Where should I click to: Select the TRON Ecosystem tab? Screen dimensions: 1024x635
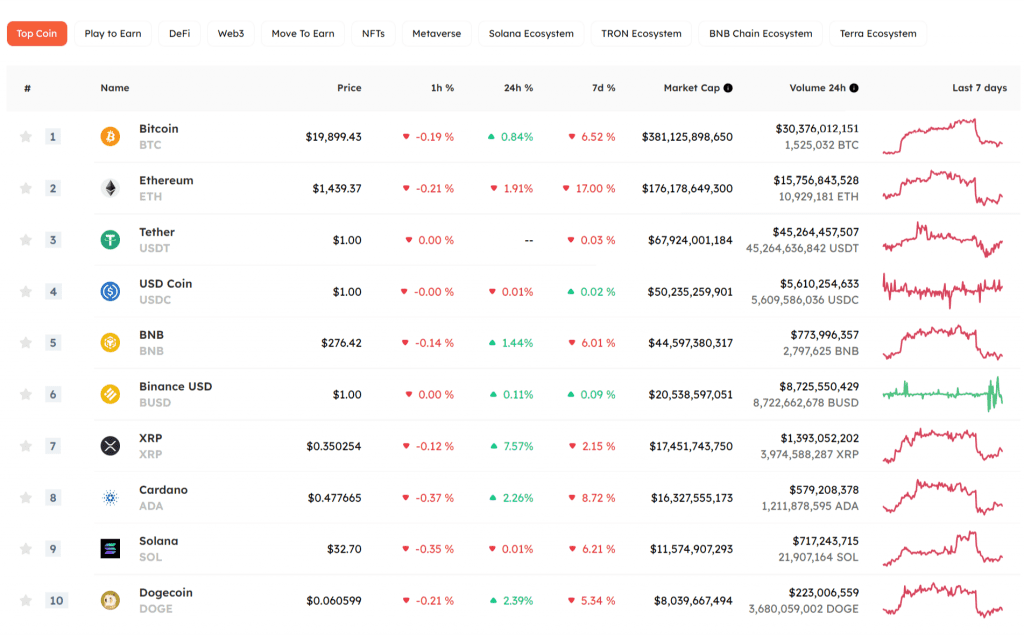pos(641,33)
